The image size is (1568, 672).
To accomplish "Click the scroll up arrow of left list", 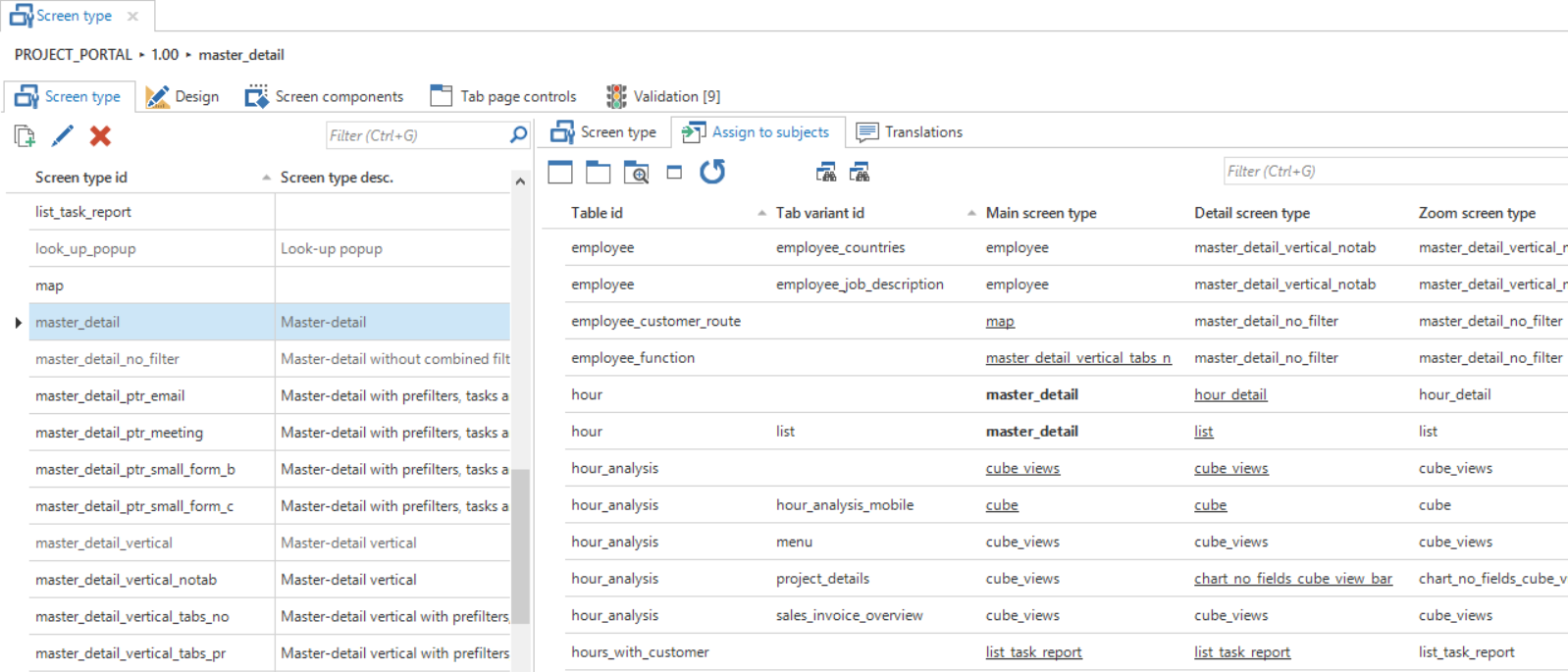I will pyautogui.click(x=520, y=181).
